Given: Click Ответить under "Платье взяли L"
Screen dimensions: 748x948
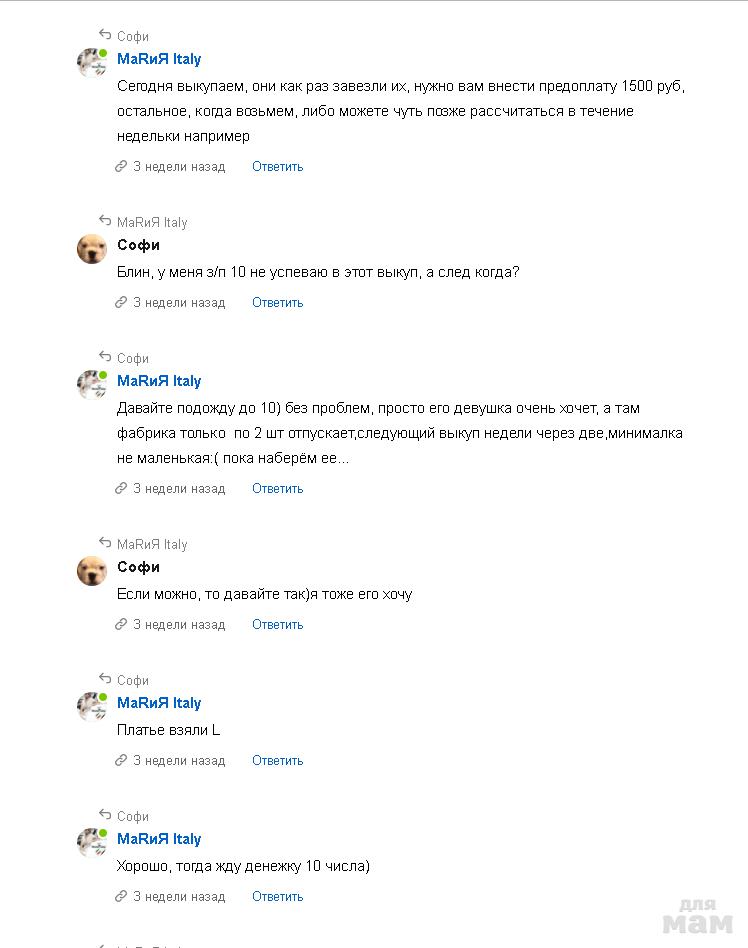Looking at the screenshot, I should (x=277, y=761).
